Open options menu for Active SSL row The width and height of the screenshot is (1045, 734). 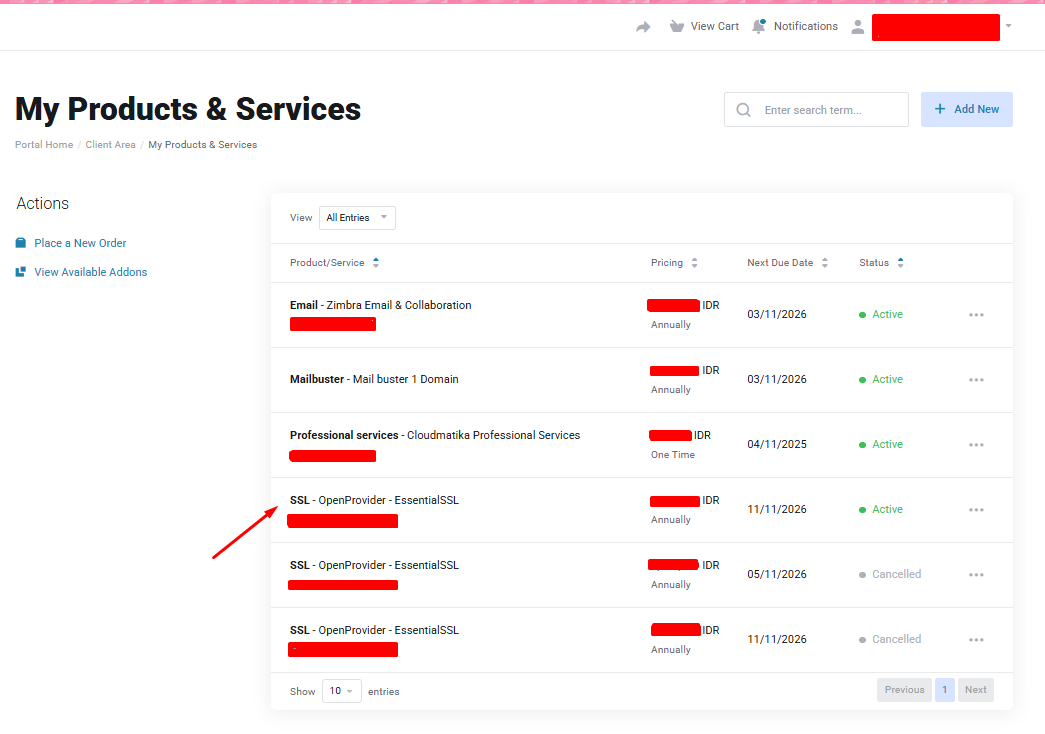pos(976,510)
